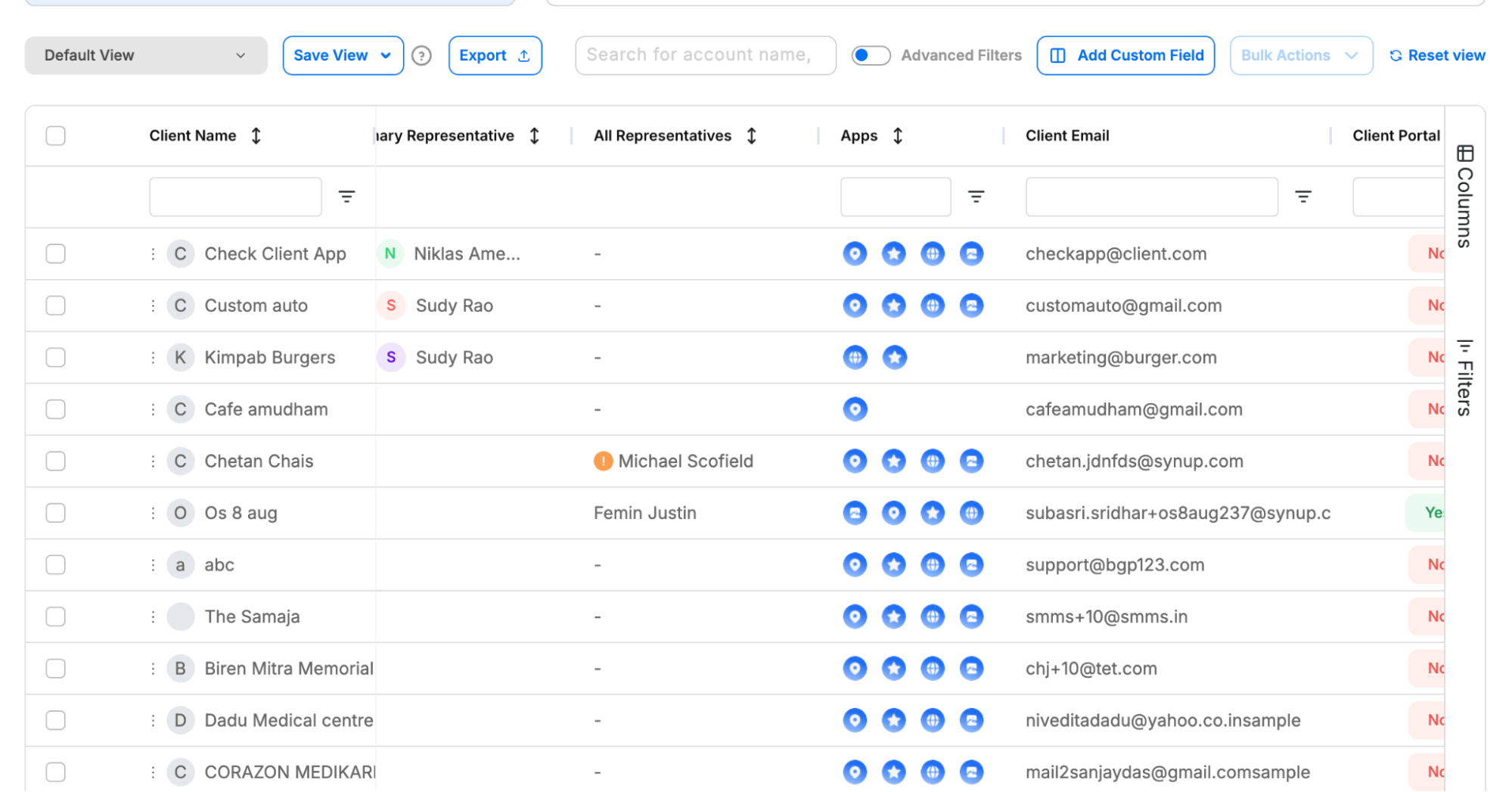Open the Filters side panel tab

(1464, 377)
